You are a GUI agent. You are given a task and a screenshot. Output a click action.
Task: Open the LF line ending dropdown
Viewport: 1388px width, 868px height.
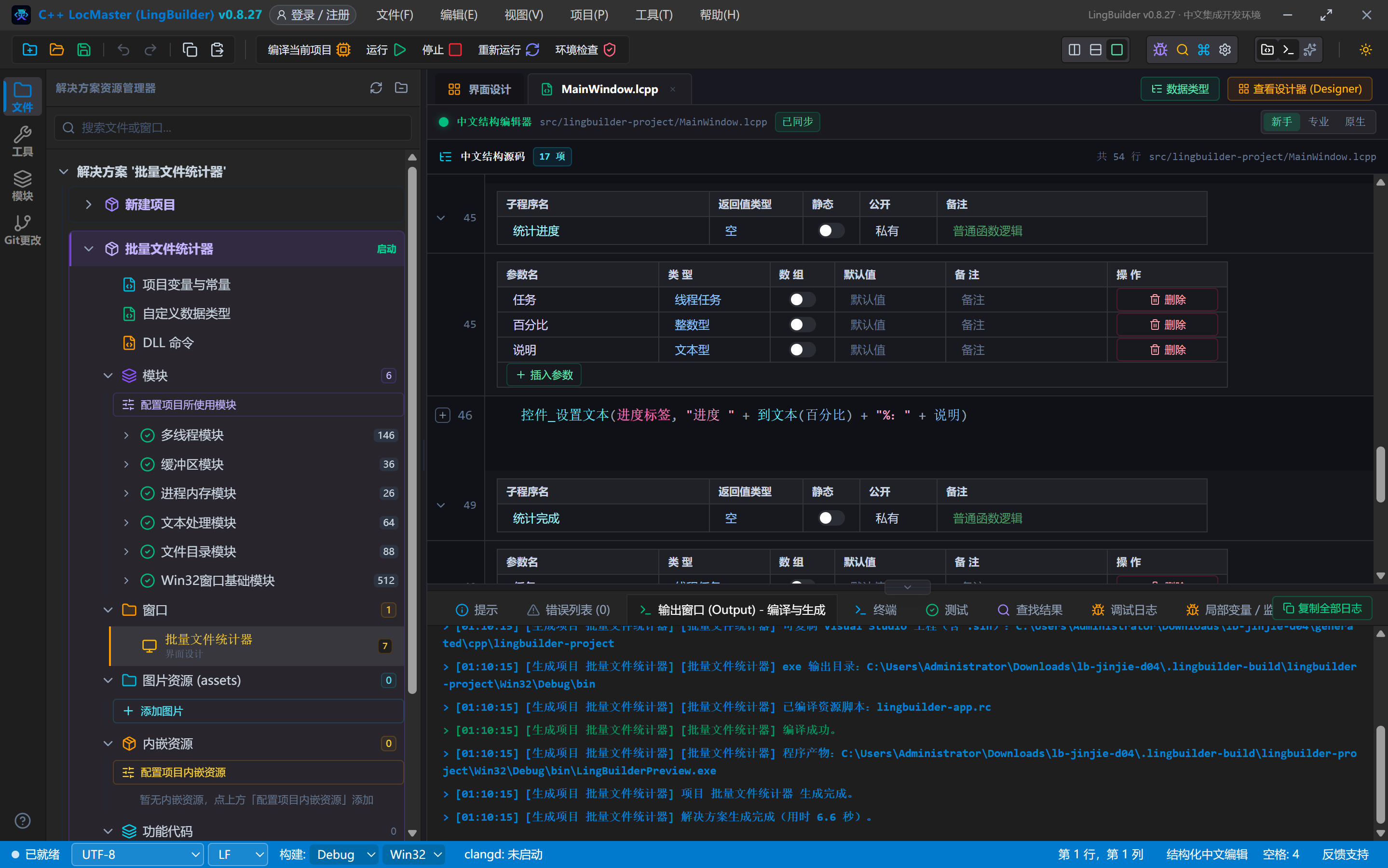click(238, 854)
